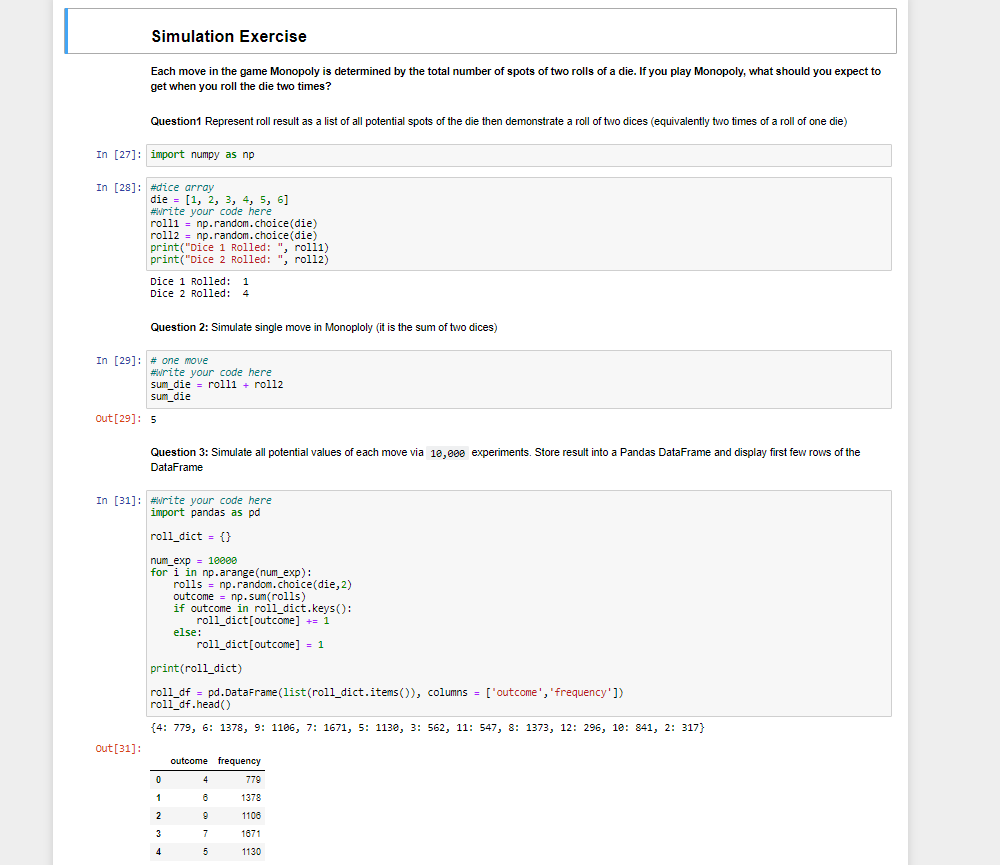The width and height of the screenshot is (1000, 865).
Task: Click the frequency cell 779
Action: coord(253,780)
